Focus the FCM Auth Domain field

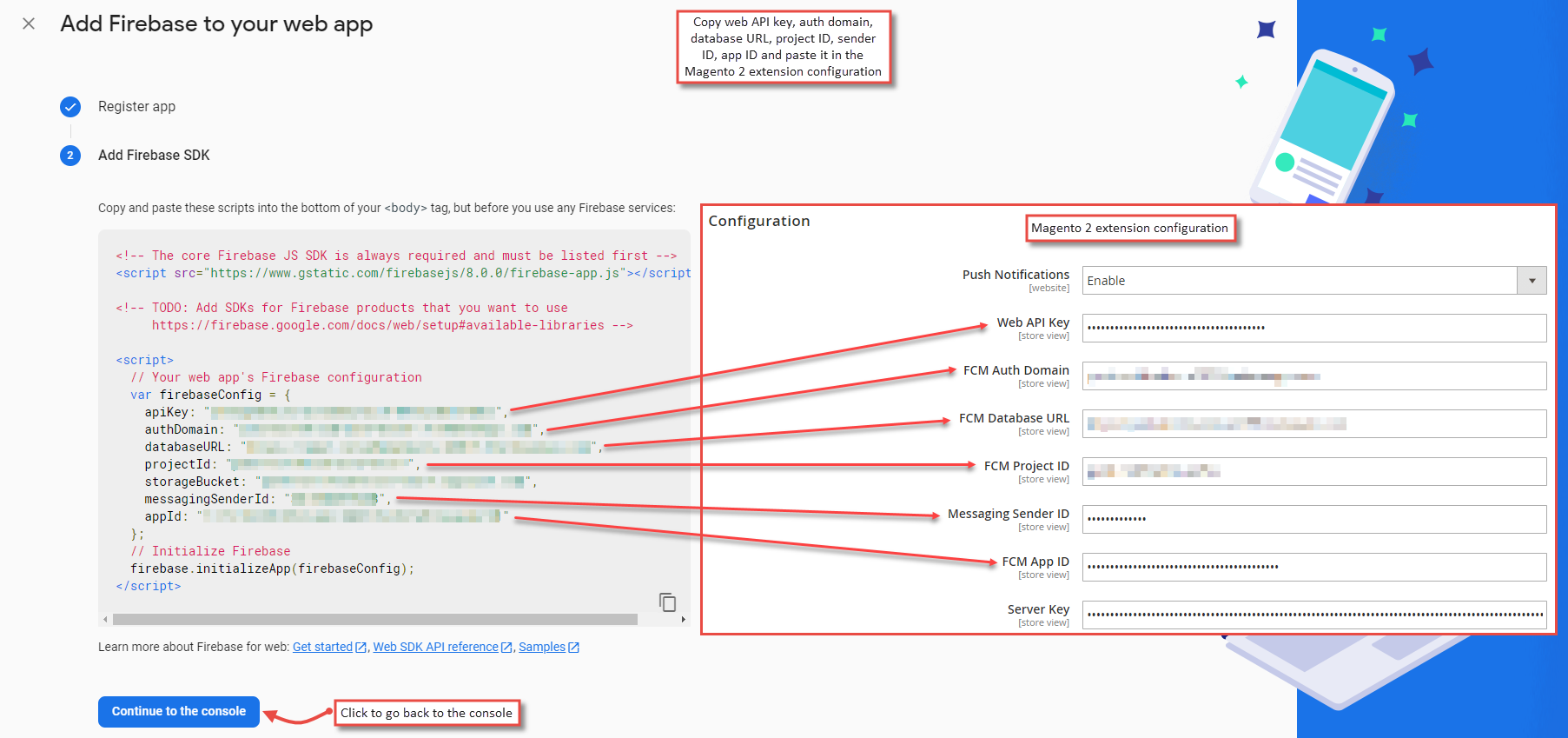1314,376
